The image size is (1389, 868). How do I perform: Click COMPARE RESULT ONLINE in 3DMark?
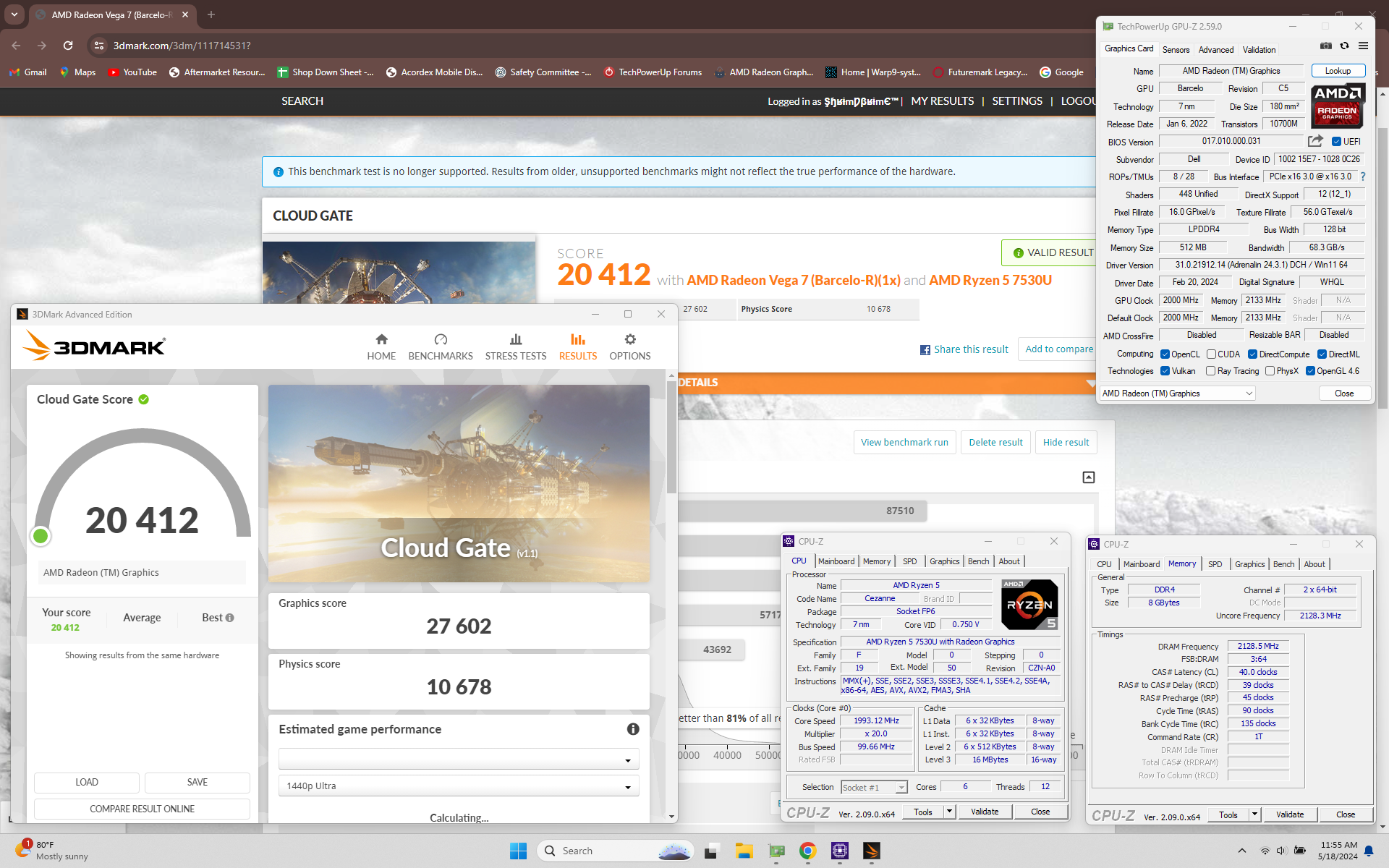[142, 809]
